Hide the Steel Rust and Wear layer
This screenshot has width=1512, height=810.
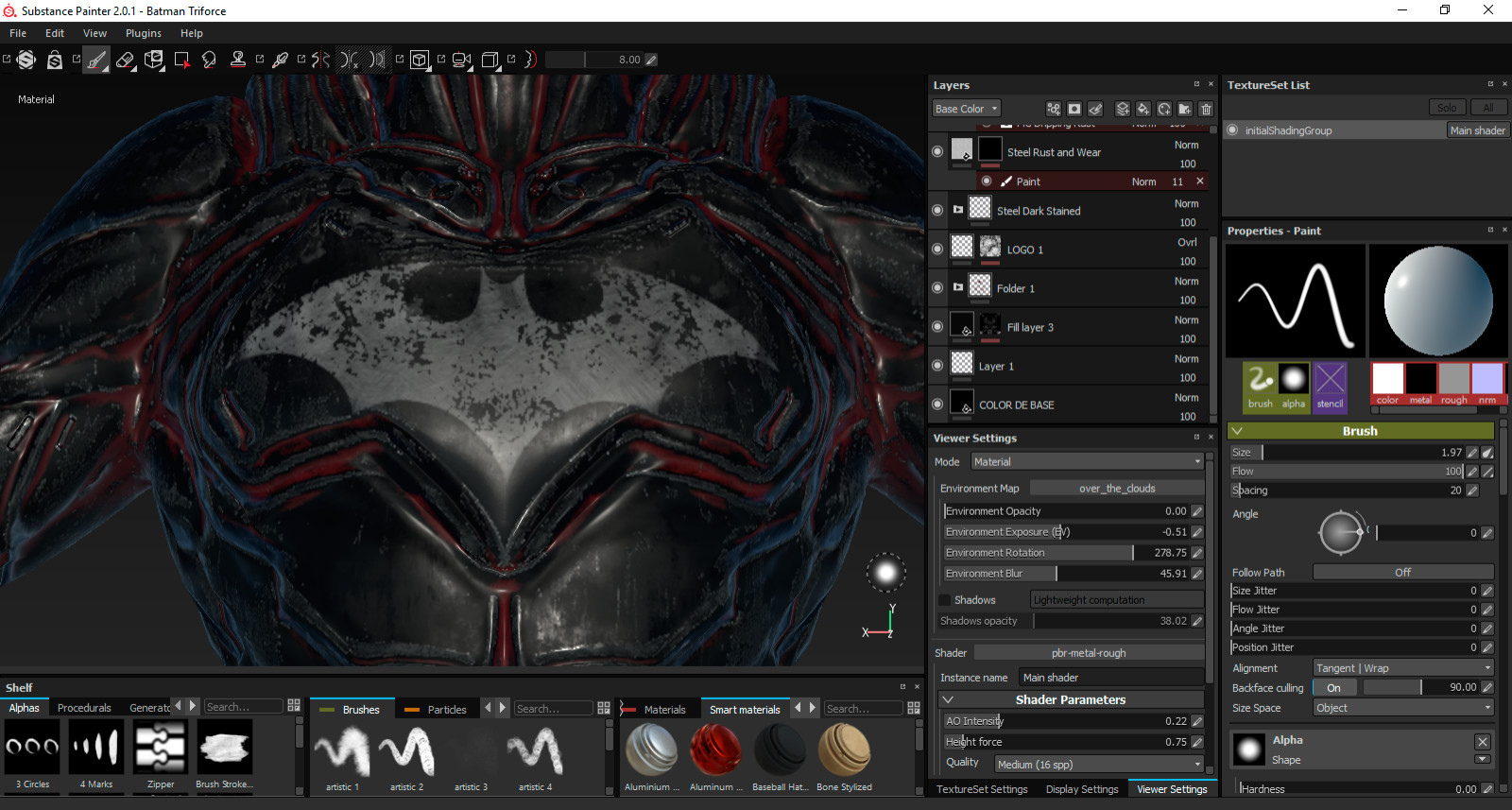pos(937,151)
